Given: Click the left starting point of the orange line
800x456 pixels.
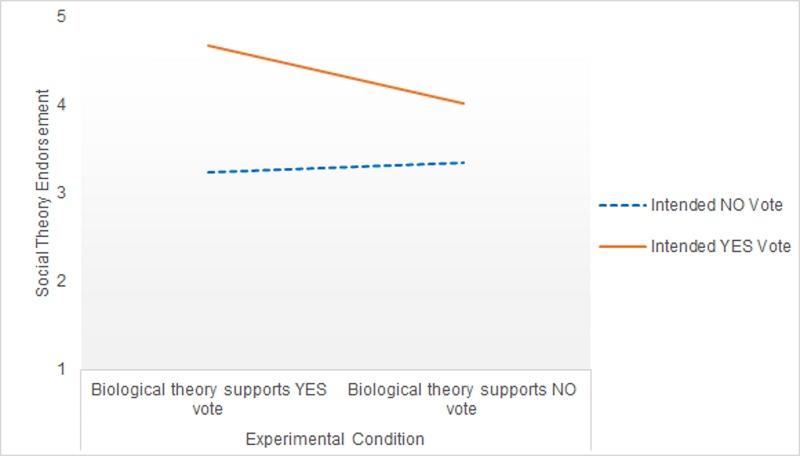Looking at the screenshot, I should point(208,45).
